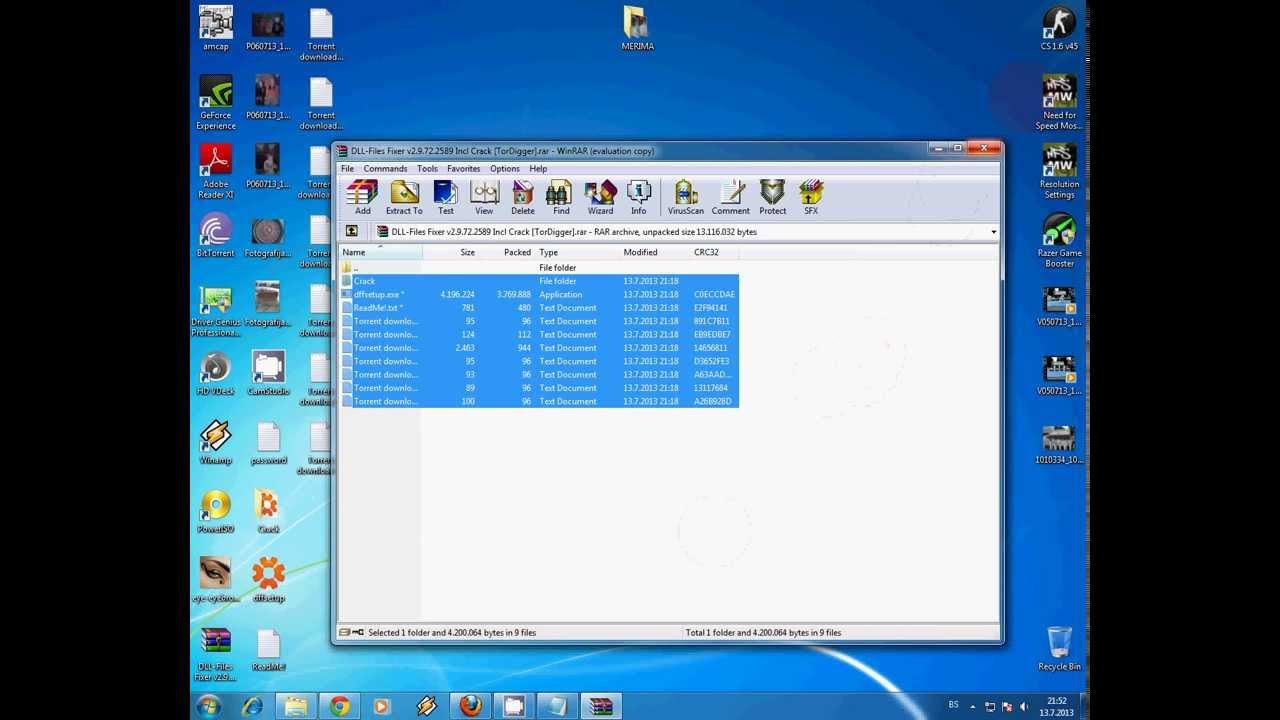This screenshot has height=720, width=1280.
Task: Open the Help menu
Action: [x=538, y=169]
